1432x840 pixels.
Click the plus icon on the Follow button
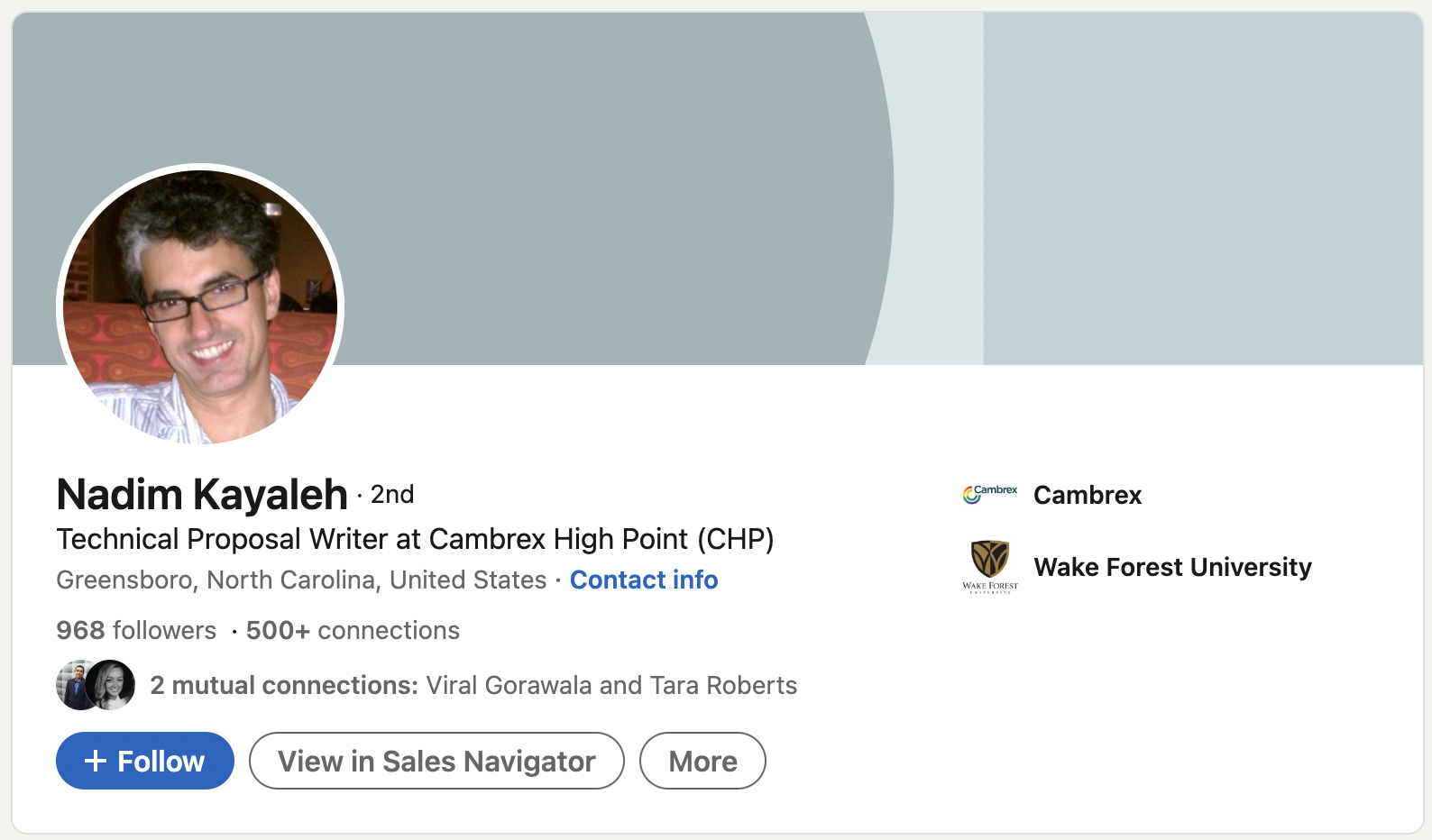[96, 761]
